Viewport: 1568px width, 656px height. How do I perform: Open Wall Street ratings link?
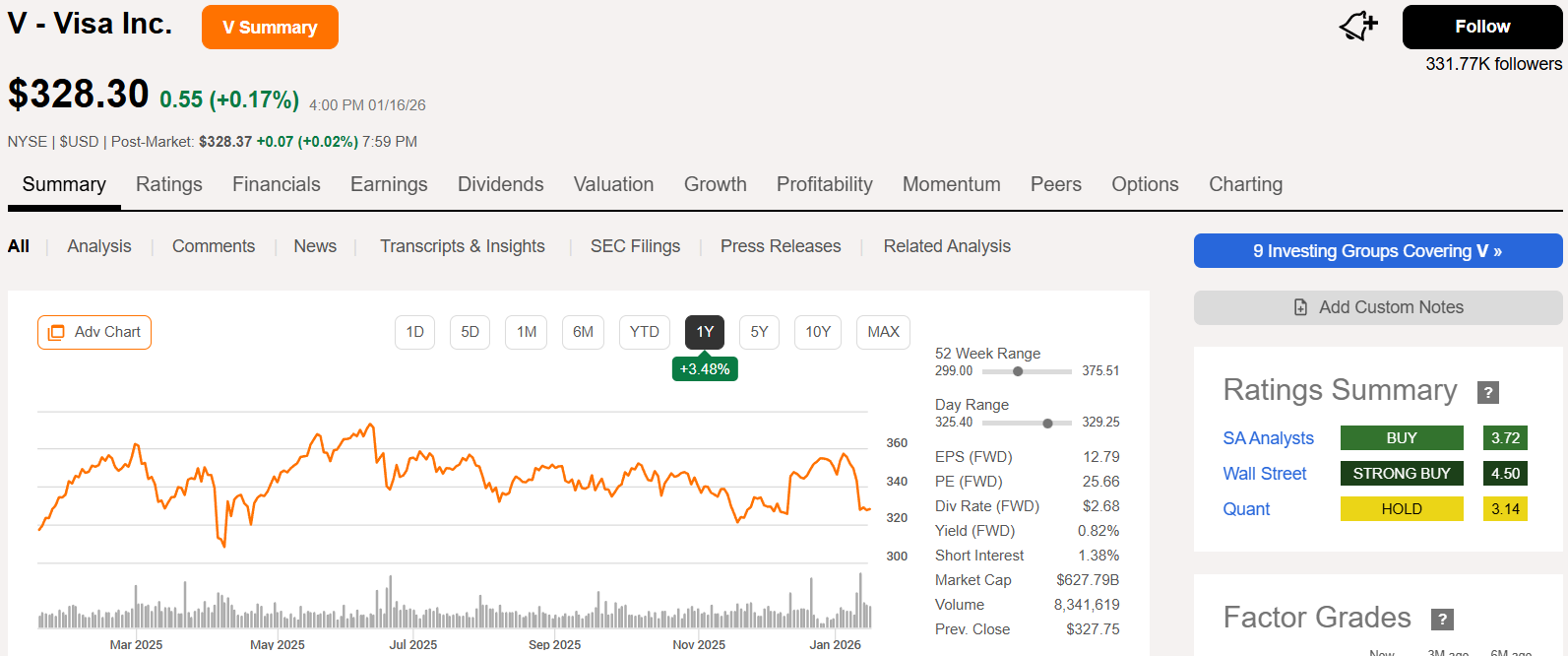pyautogui.click(x=1265, y=474)
